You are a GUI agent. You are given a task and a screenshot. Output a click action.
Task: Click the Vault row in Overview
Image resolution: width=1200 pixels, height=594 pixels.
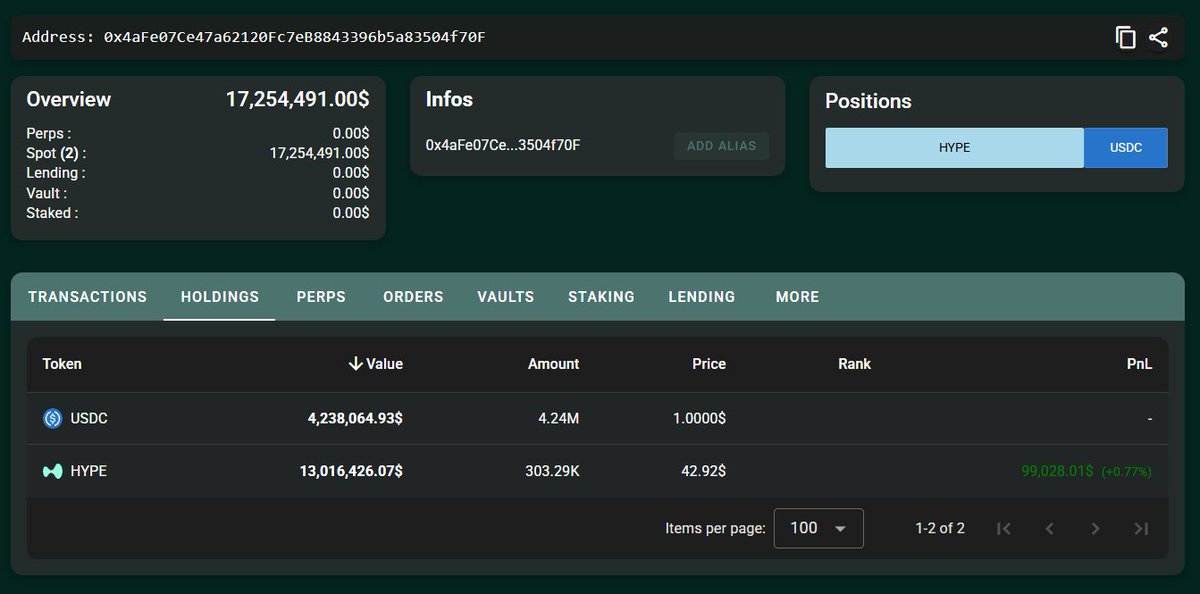pos(198,193)
